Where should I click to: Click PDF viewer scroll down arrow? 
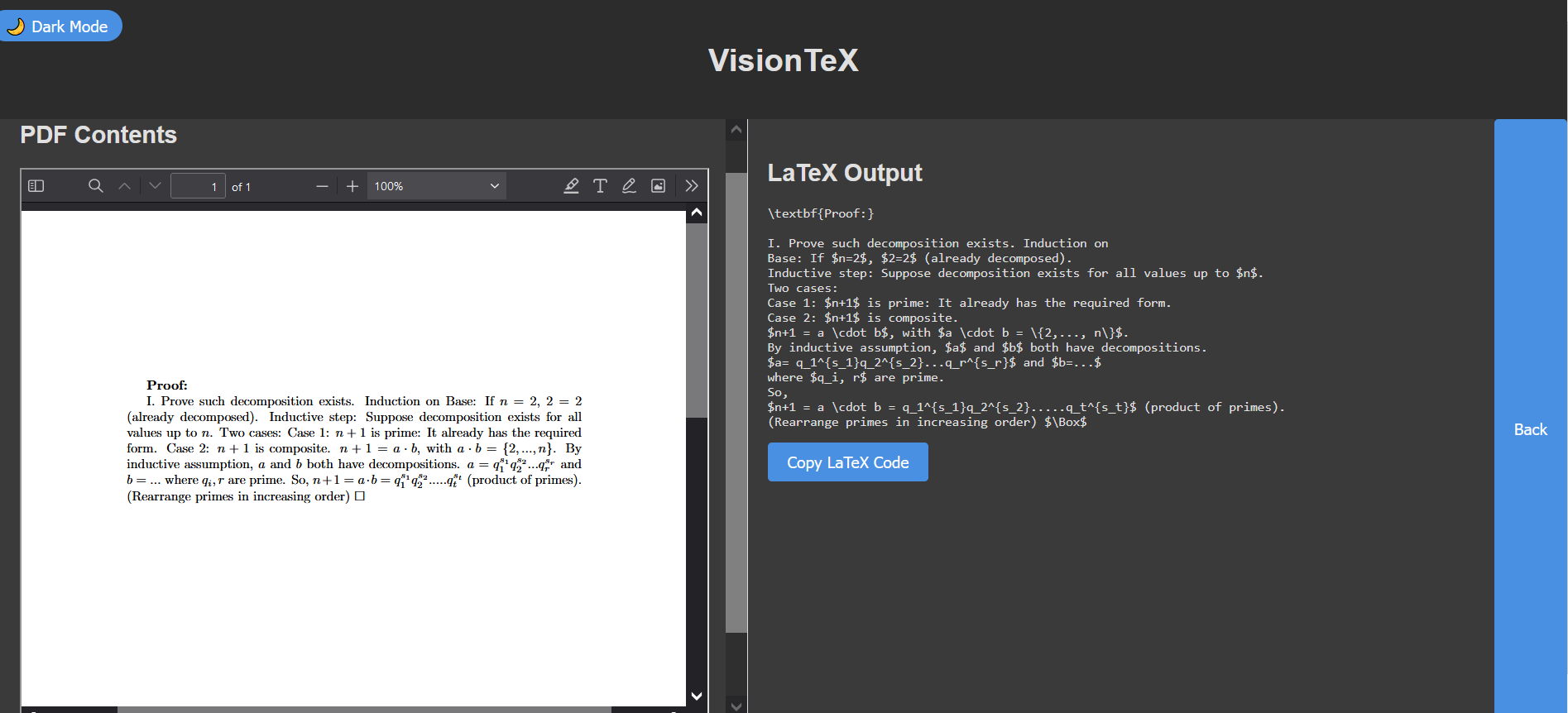(x=697, y=696)
